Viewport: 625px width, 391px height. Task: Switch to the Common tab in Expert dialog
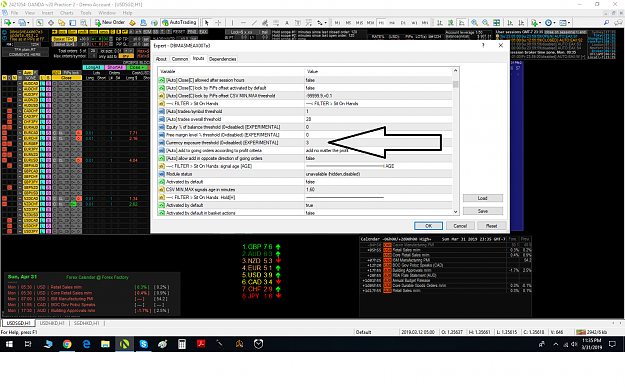[x=180, y=59]
